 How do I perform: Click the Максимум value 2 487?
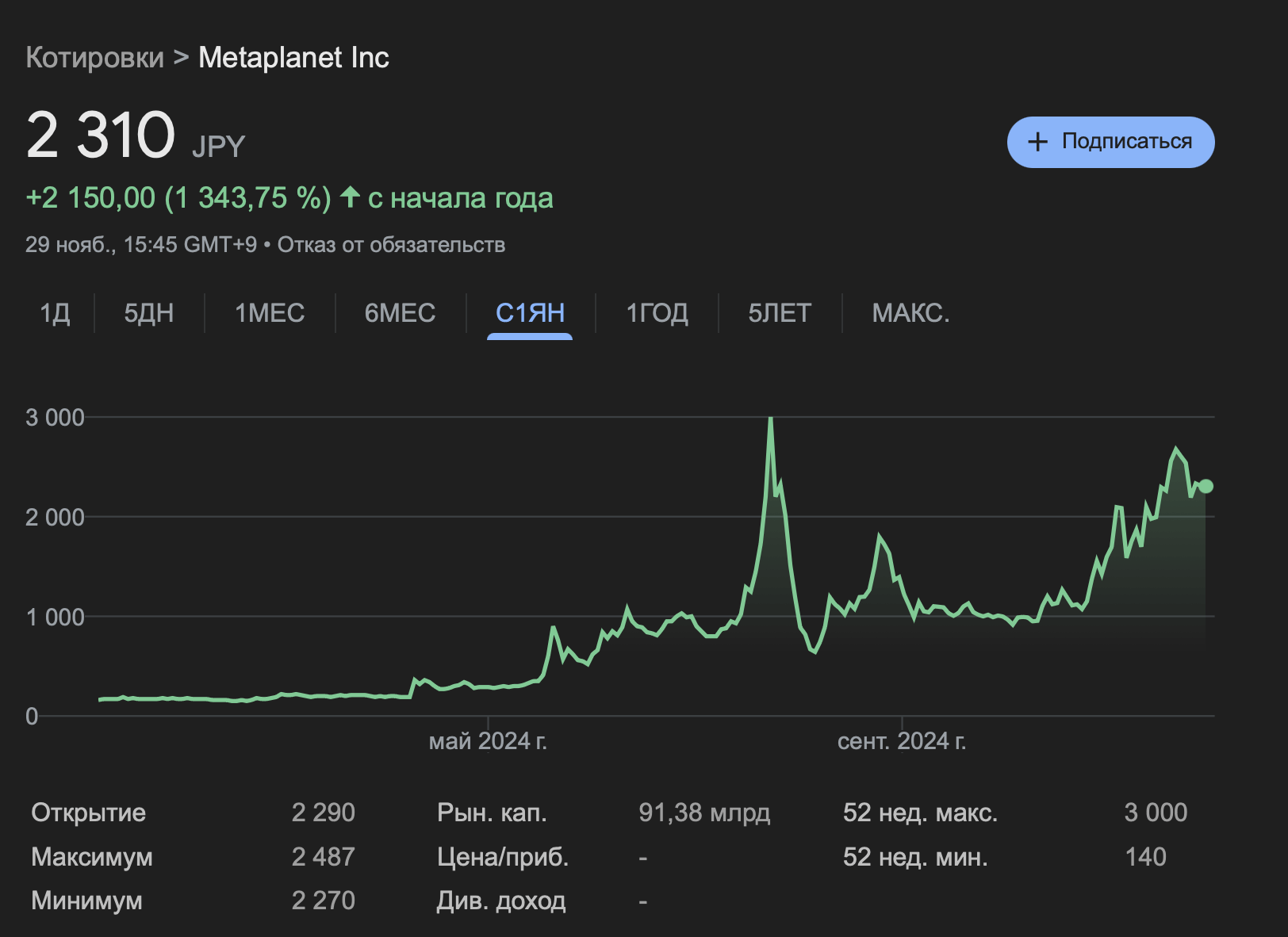[x=323, y=857]
